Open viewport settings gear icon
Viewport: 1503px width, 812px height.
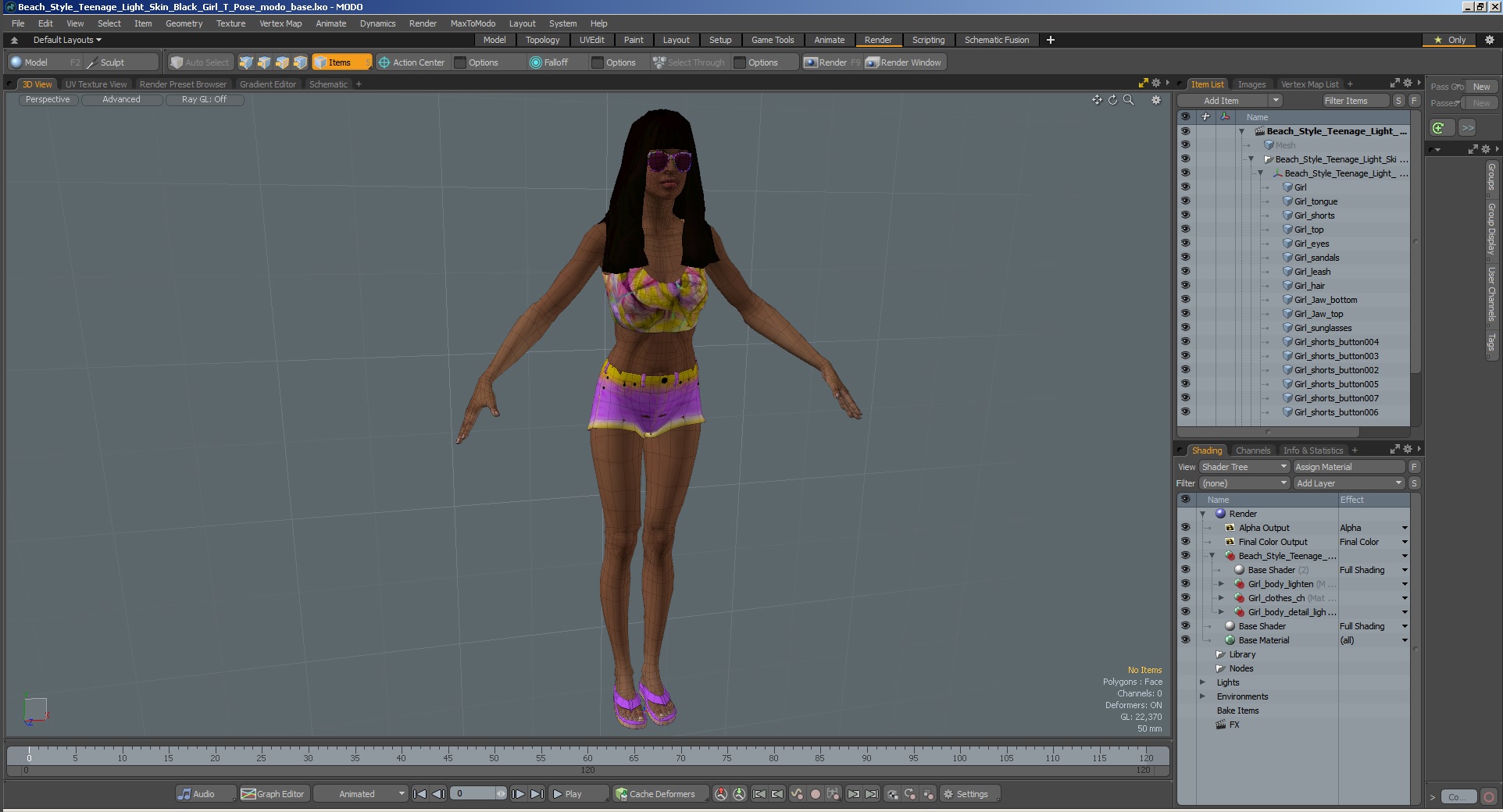[1156, 100]
